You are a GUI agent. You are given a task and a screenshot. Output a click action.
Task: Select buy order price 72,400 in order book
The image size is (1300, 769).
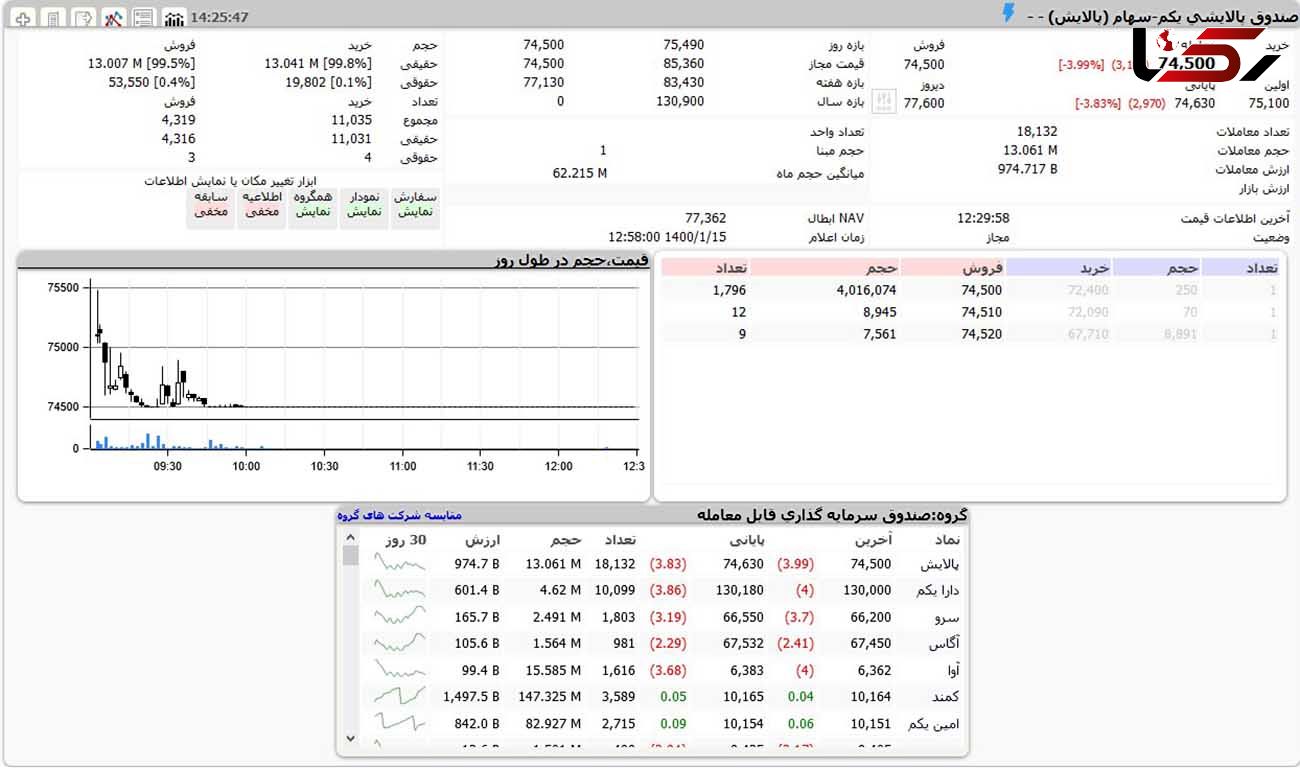tap(1088, 290)
